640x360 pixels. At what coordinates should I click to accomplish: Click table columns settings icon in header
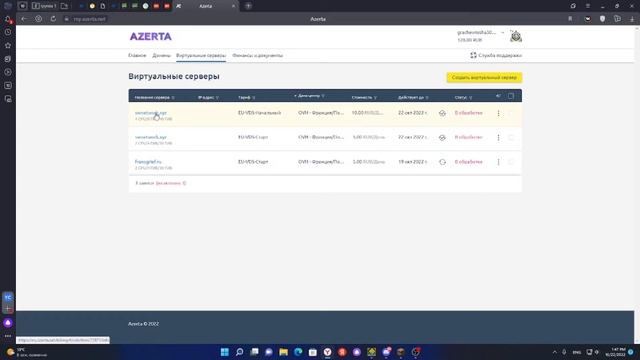pyautogui.click(x=498, y=96)
